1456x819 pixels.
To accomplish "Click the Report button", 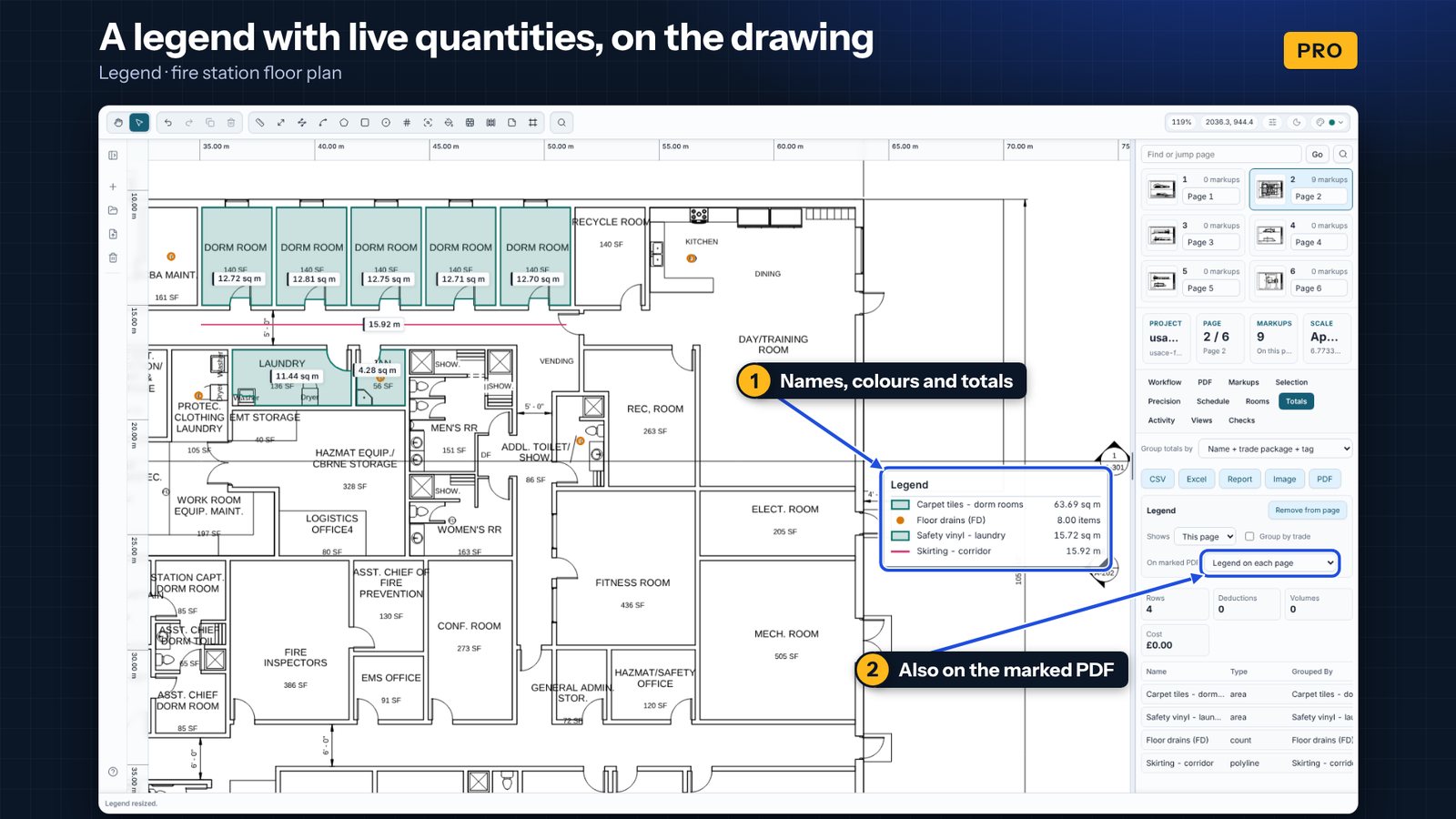I will coord(1239,479).
